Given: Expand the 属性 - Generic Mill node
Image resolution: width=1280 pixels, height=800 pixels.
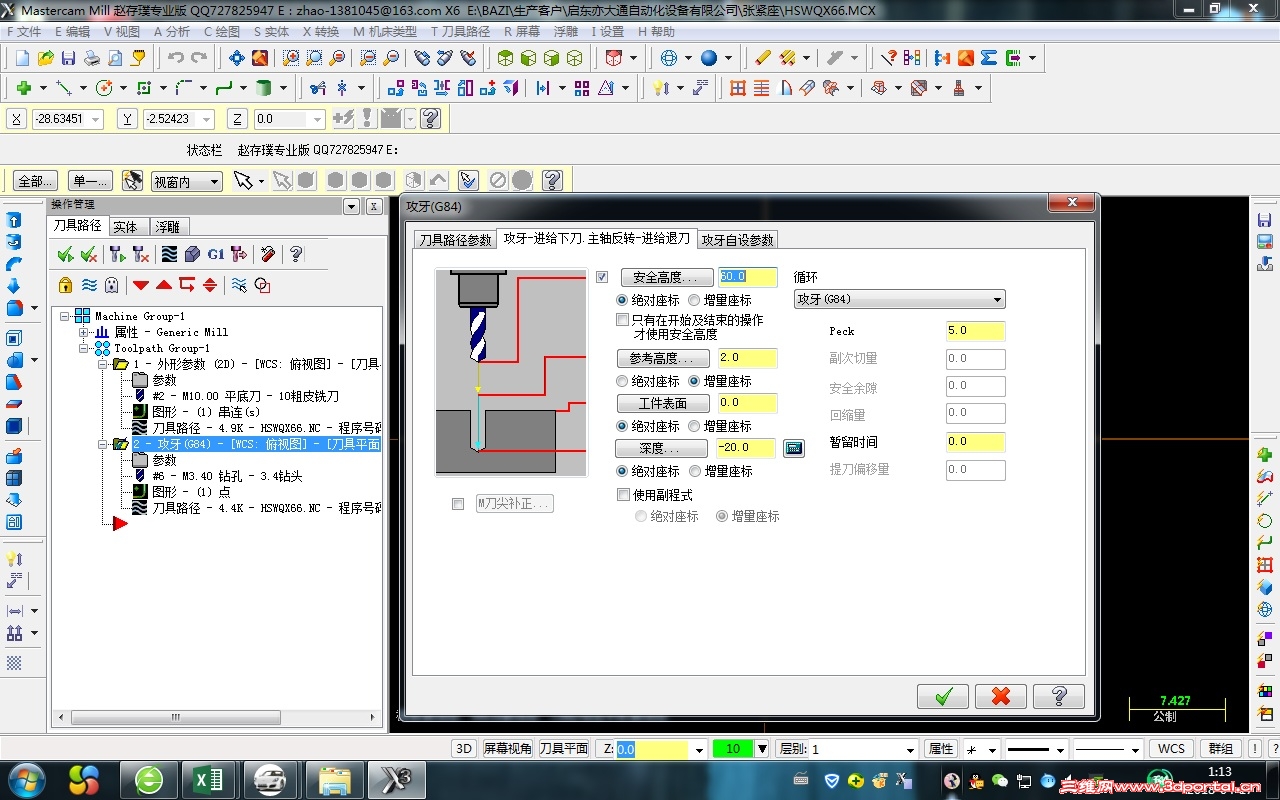Looking at the screenshot, I should click(x=84, y=332).
